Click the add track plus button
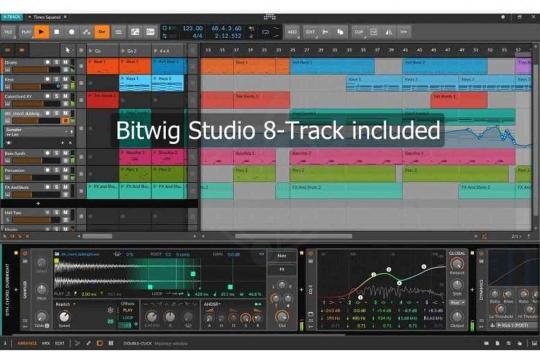 point(38,204)
